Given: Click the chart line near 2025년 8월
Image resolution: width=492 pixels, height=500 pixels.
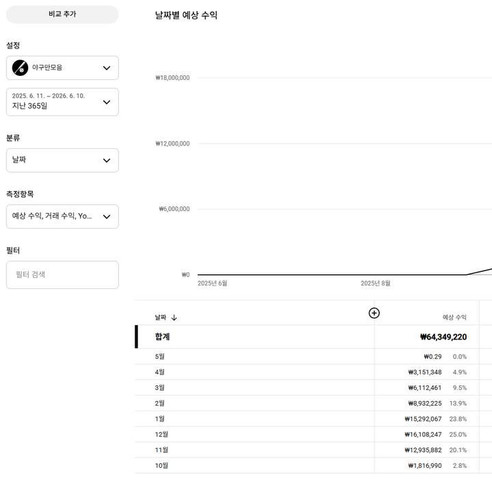Looking at the screenshot, I should (x=375, y=275).
